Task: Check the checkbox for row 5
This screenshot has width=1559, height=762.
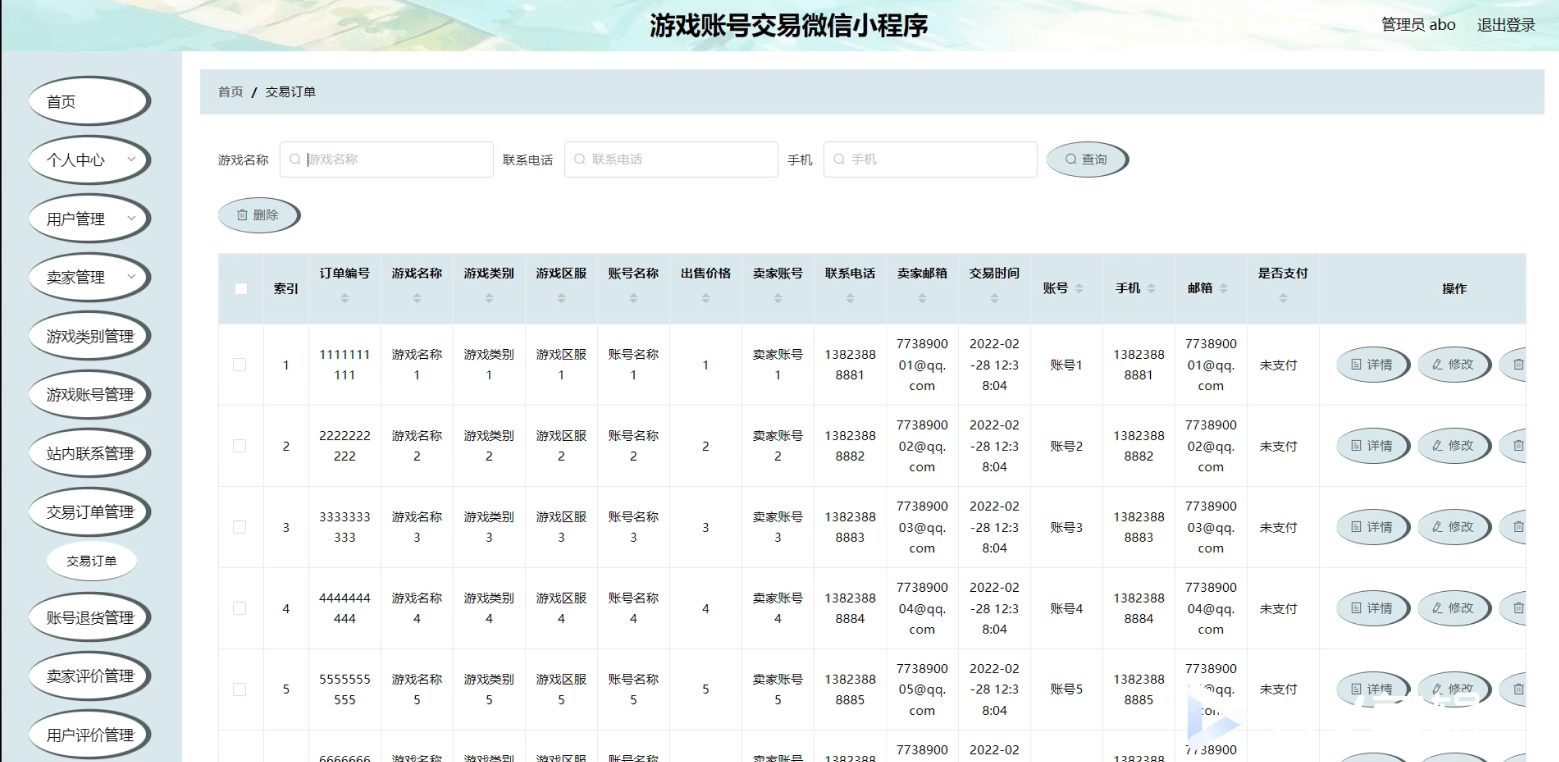Action: [240, 689]
